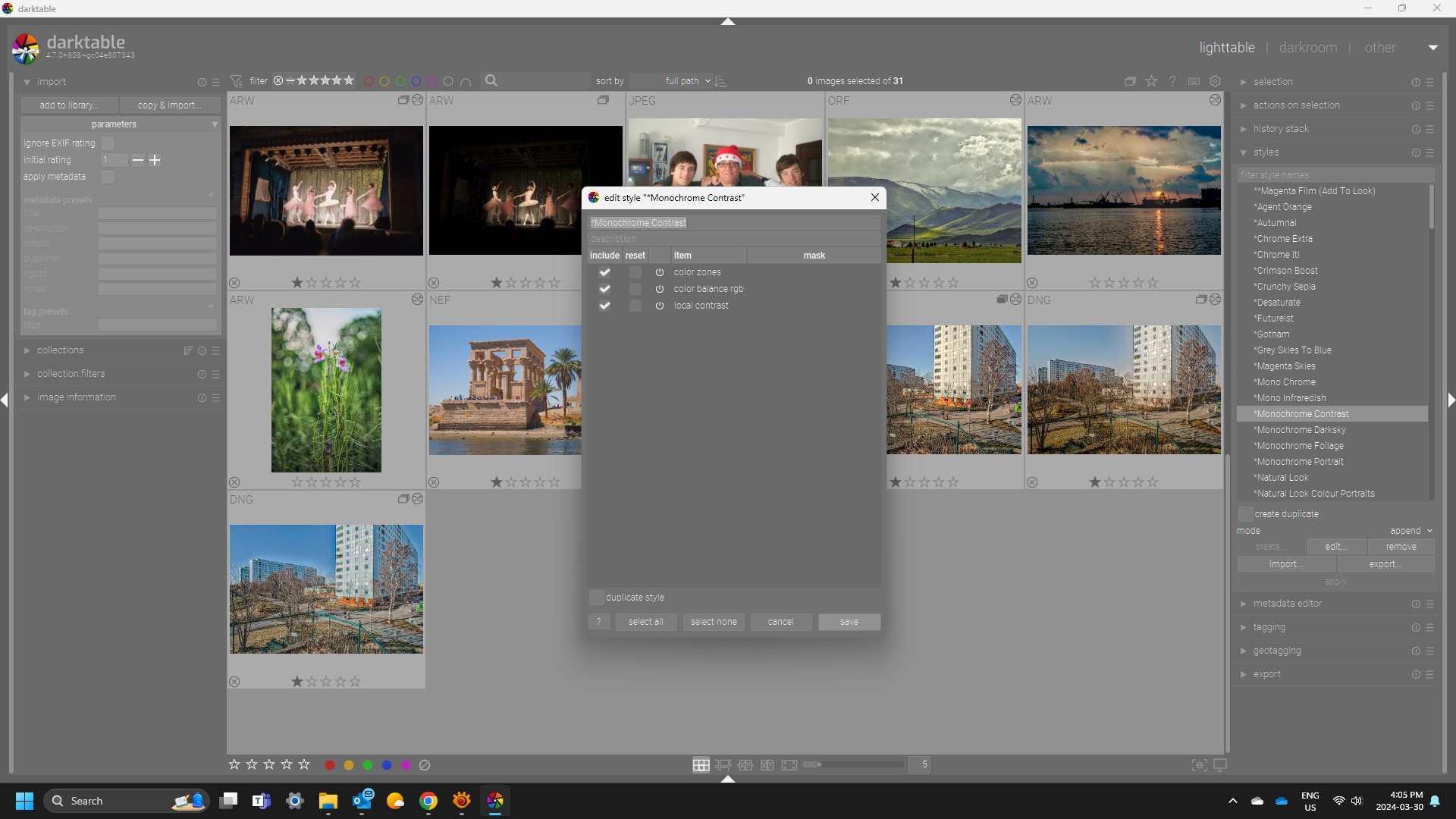The width and height of the screenshot is (1456, 819).
Task: Open the sort by full path dropdown
Action: pos(687,81)
